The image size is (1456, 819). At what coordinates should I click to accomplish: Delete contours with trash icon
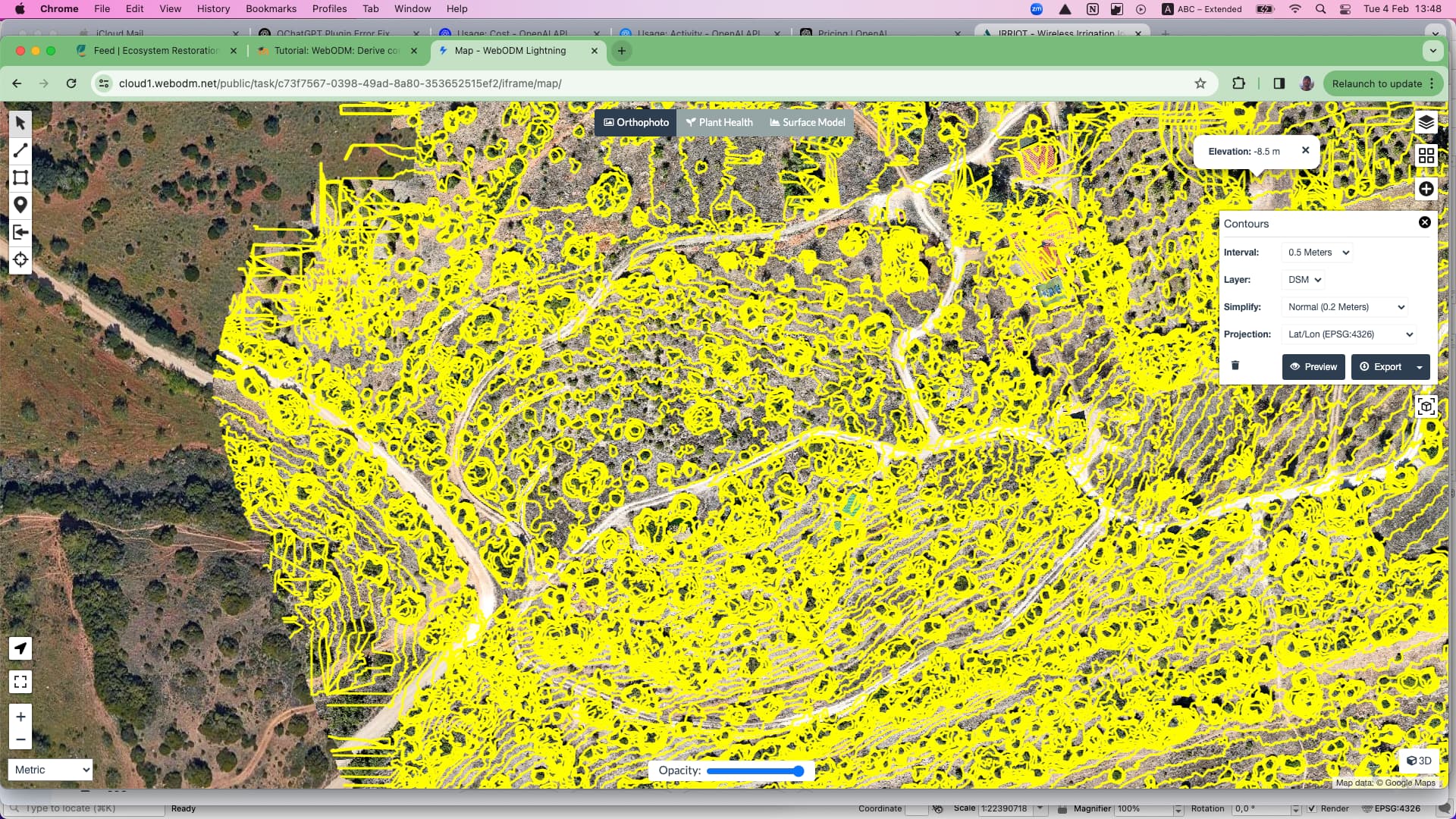(1235, 366)
